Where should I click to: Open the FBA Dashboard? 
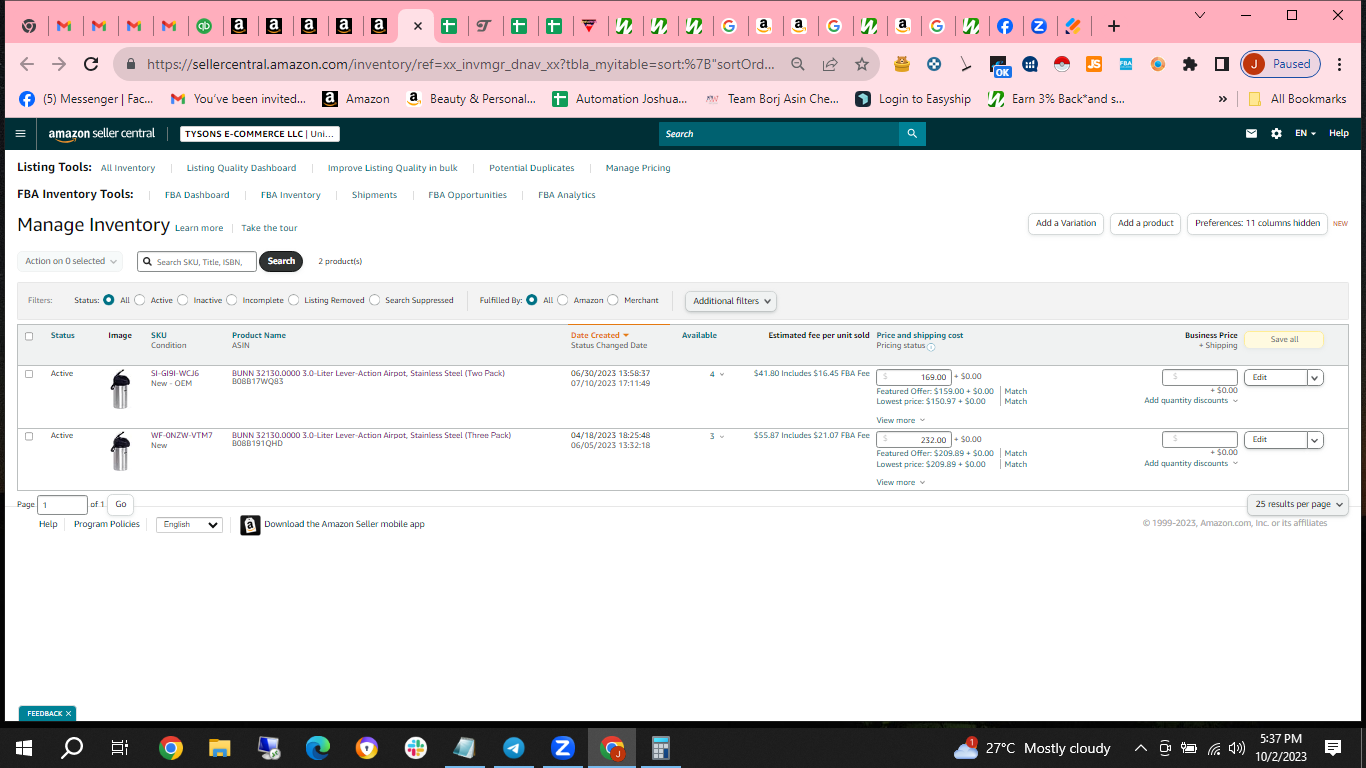coord(197,195)
